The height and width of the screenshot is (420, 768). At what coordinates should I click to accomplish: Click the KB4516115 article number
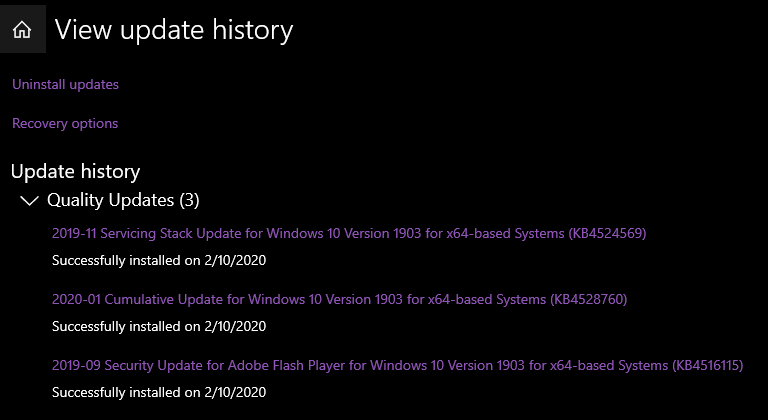coord(708,365)
